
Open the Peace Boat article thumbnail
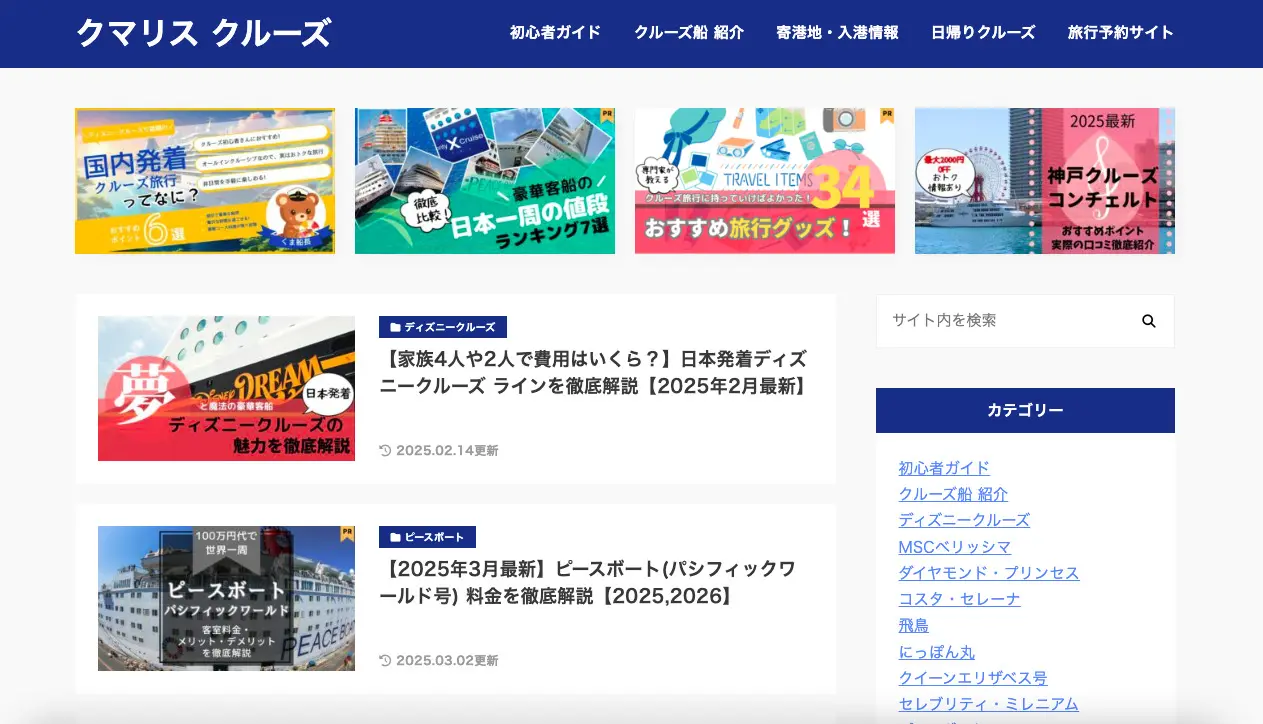pyautogui.click(x=226, y=598)
